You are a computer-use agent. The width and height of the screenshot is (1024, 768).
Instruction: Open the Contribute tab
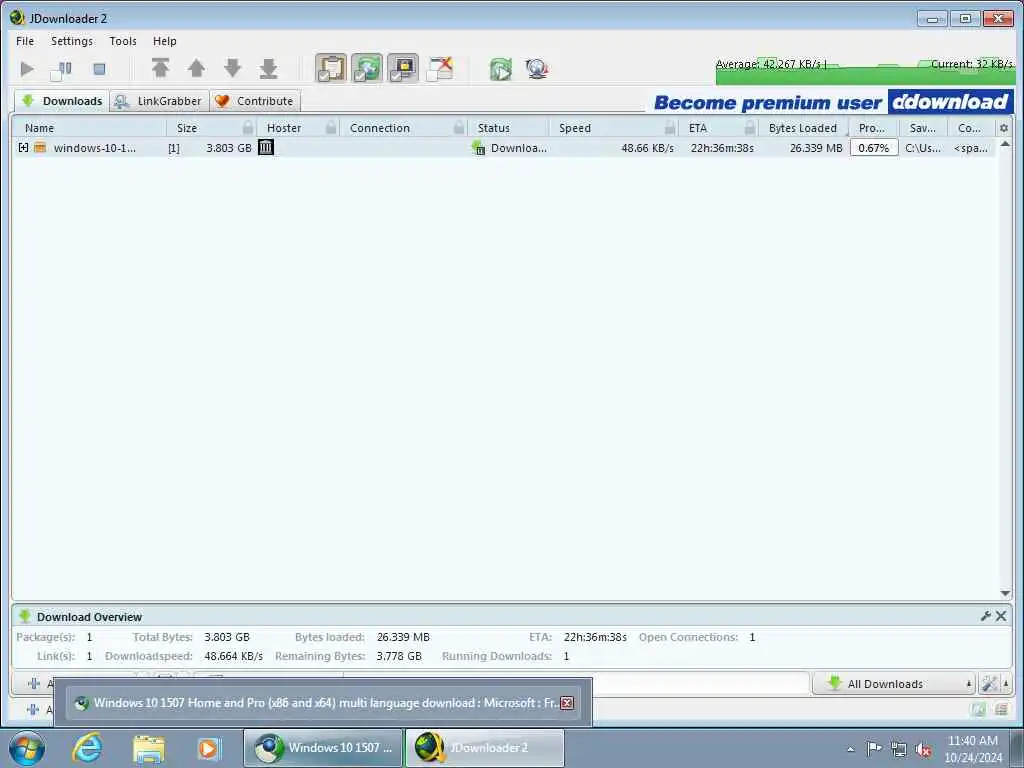point(255,101)
